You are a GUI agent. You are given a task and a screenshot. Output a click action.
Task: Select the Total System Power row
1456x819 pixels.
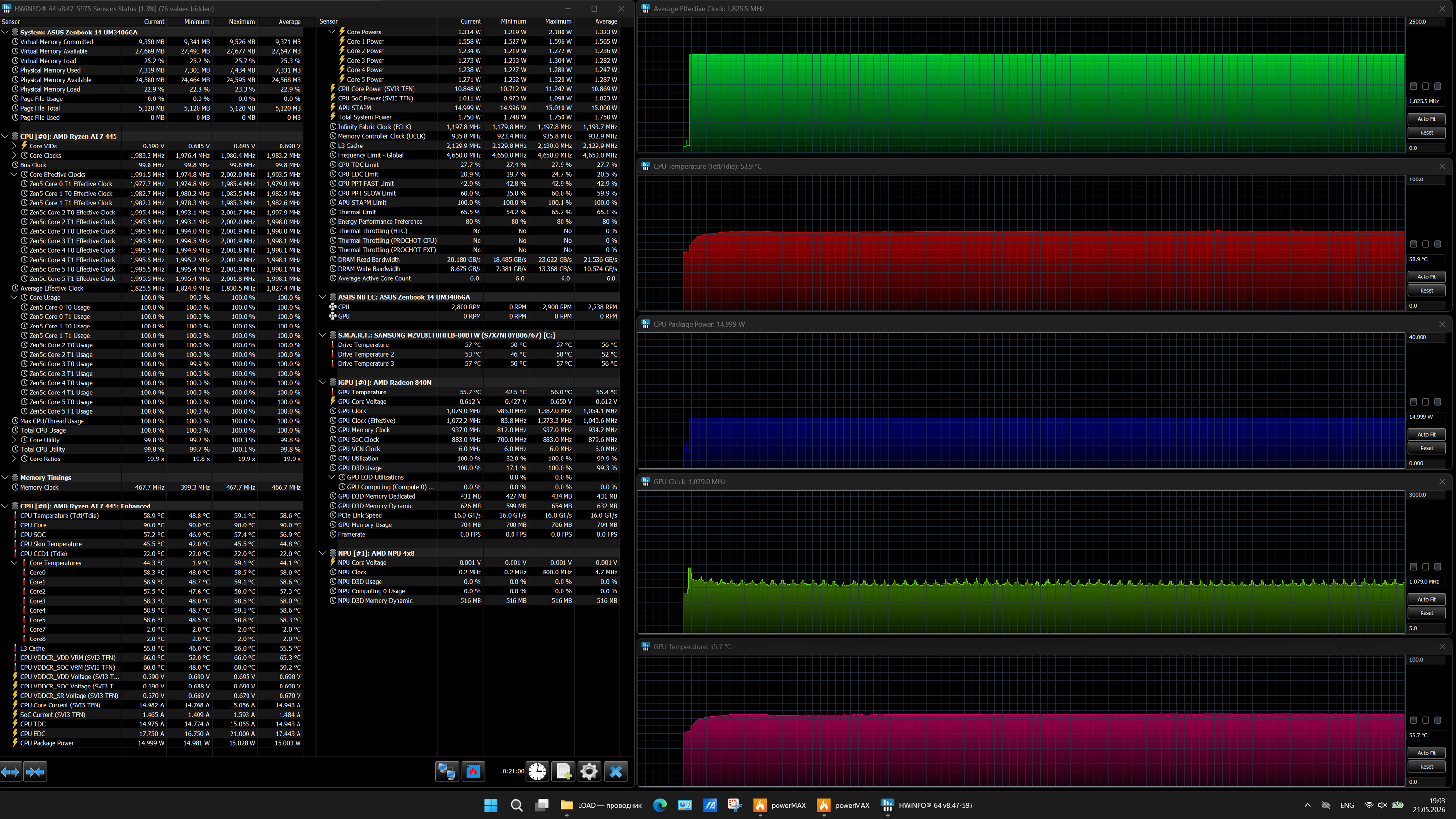[474, 117]
